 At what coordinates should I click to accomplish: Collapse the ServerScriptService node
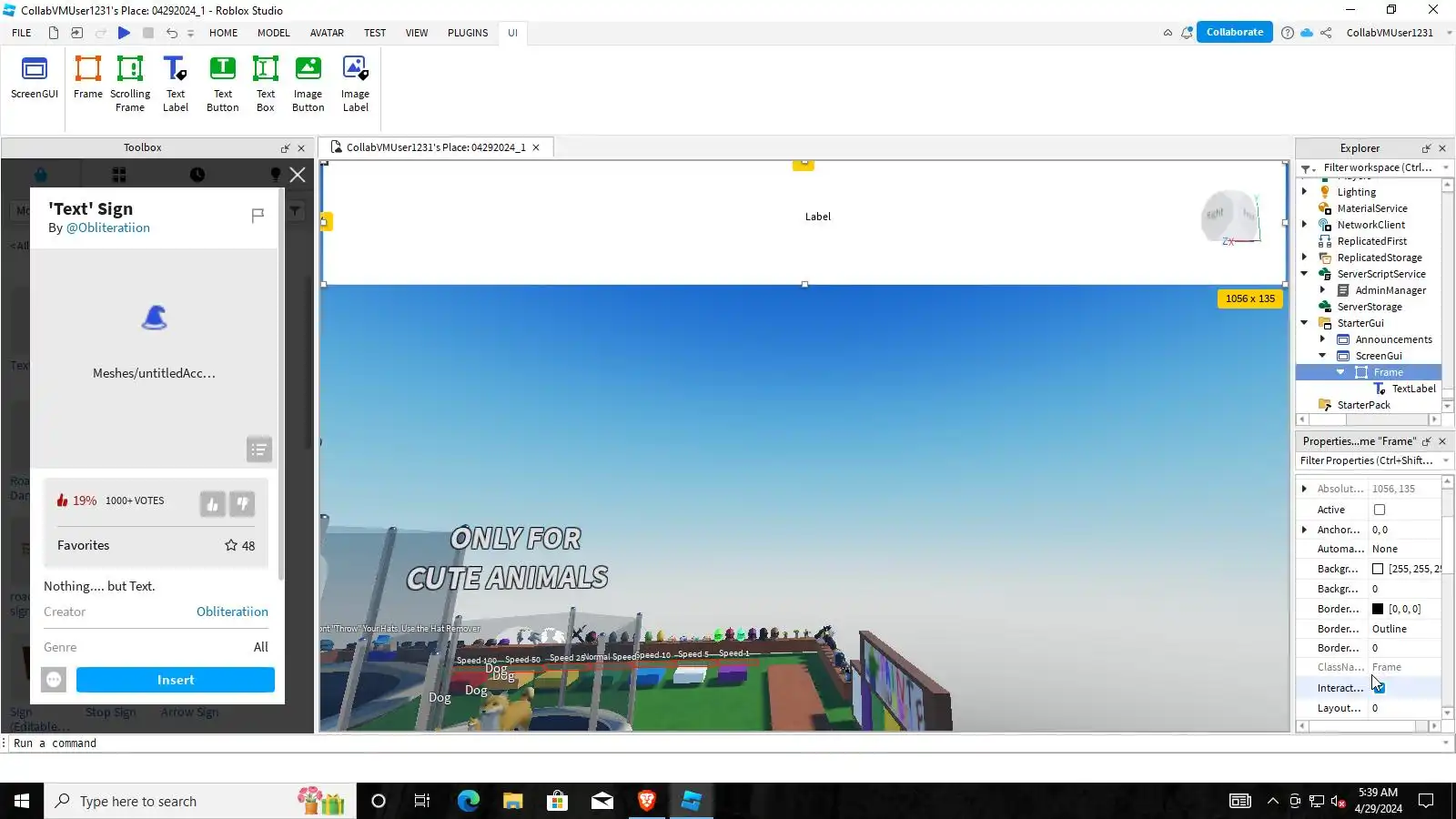1305,274
